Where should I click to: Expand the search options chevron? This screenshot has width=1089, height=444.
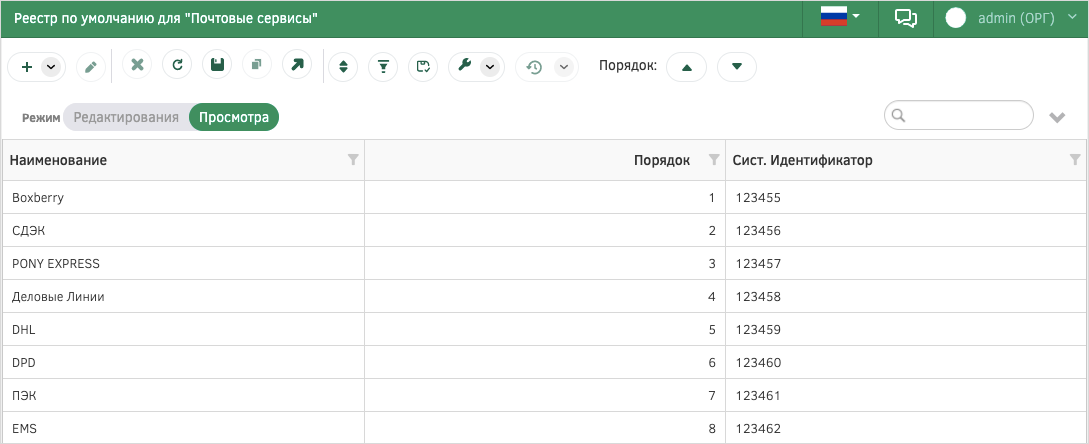[1057, 117]
